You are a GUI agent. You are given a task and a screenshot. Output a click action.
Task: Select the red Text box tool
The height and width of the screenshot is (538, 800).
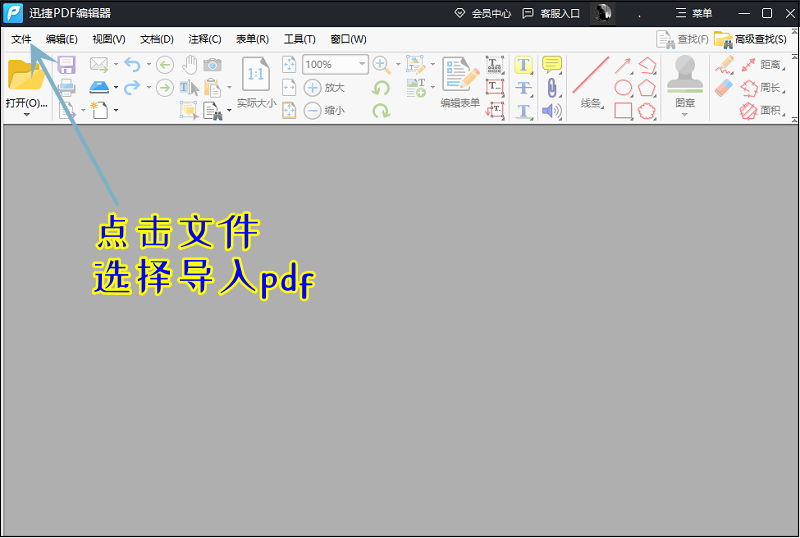tap(494, 87)
